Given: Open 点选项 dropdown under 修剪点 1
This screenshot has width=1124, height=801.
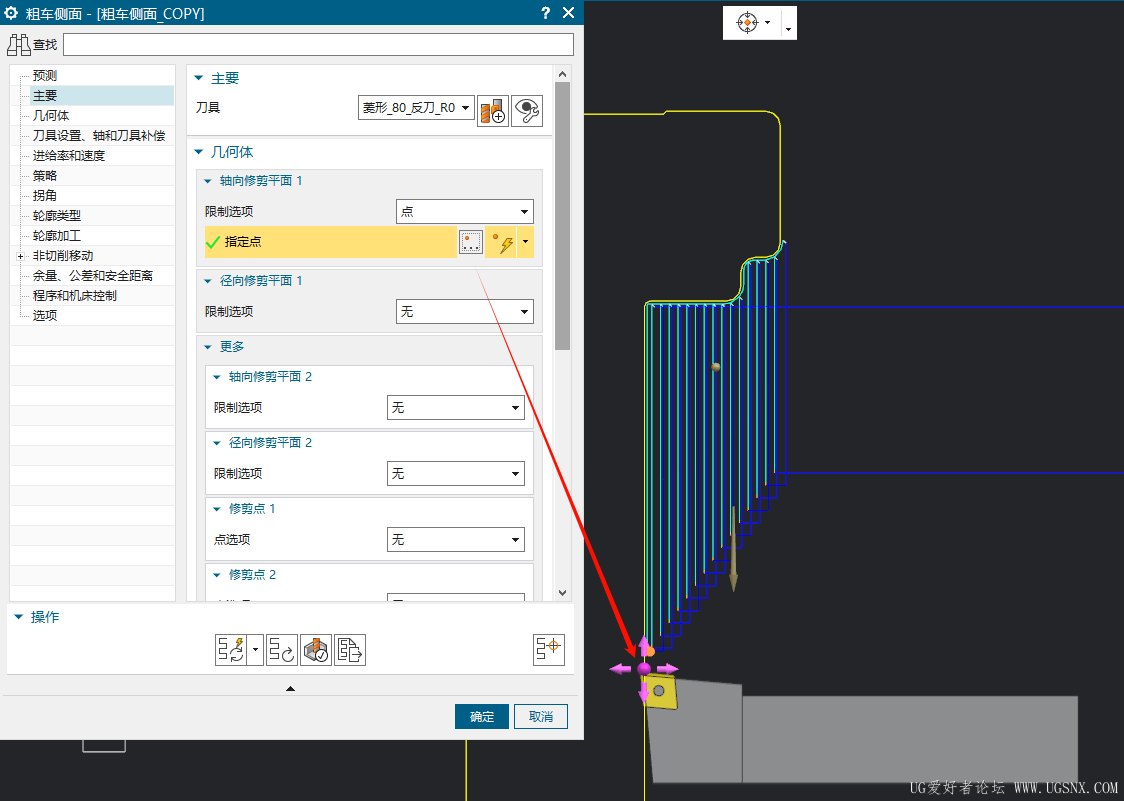Looking at the screenshot, I should point(456,539).
